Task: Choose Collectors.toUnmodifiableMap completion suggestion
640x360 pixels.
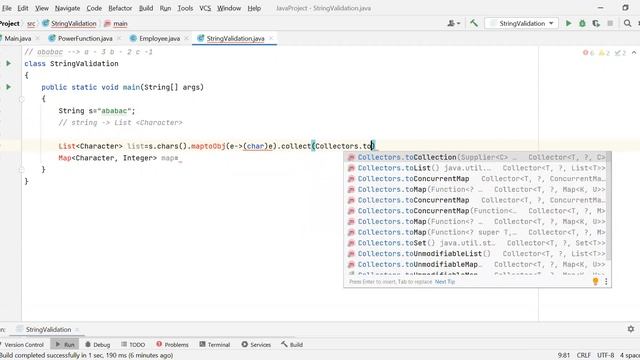Action: tap(476, 264)
